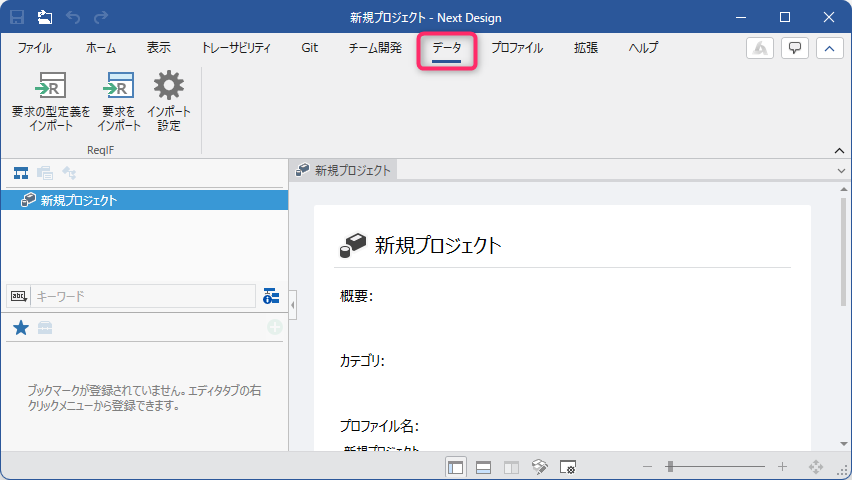Viewport: 852px width, 480px height.
Task: Toggle the navigator pane layout button
Action: point(455,467)
